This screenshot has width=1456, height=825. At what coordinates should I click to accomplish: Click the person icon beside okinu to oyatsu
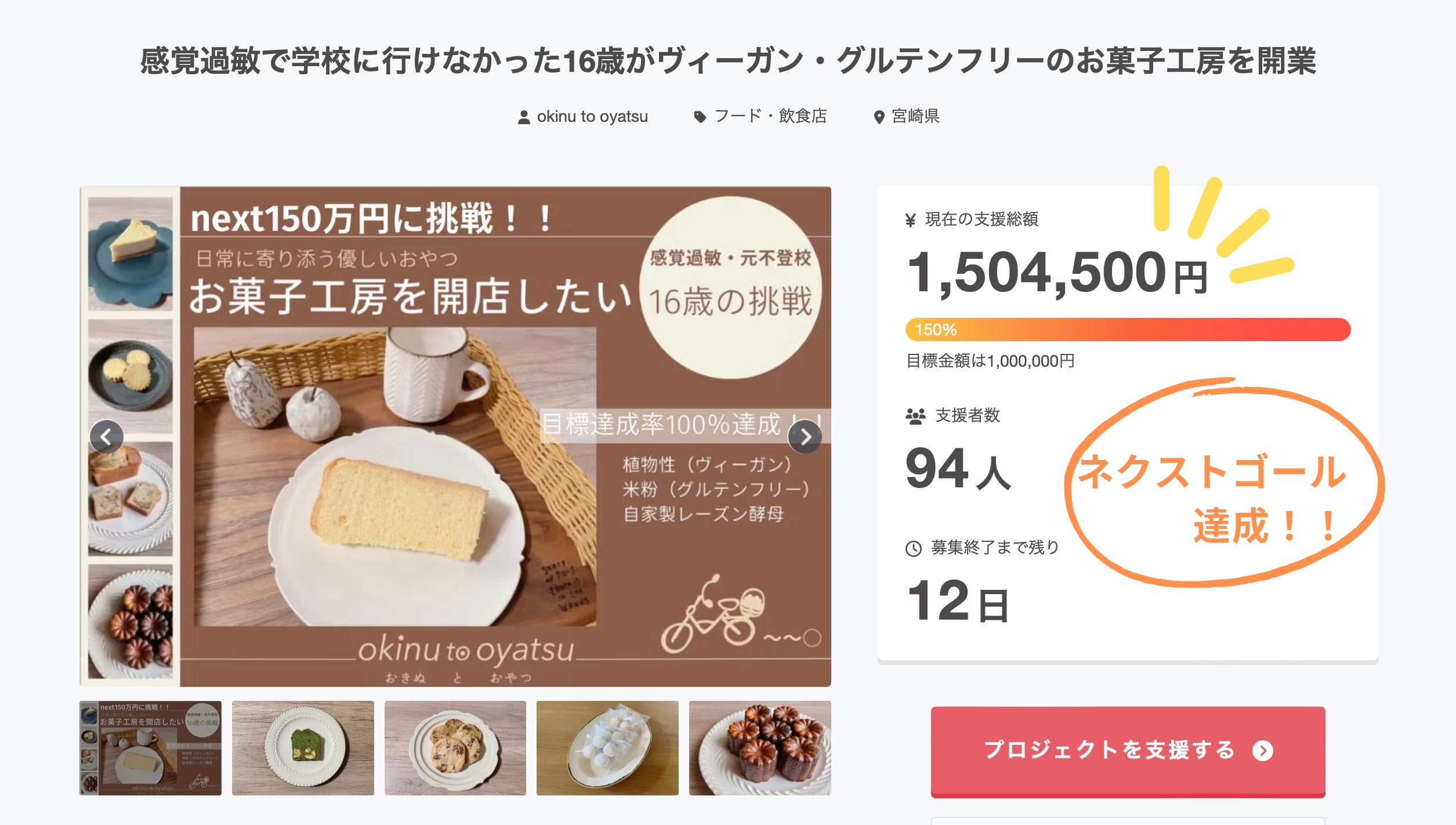point(524,117)
